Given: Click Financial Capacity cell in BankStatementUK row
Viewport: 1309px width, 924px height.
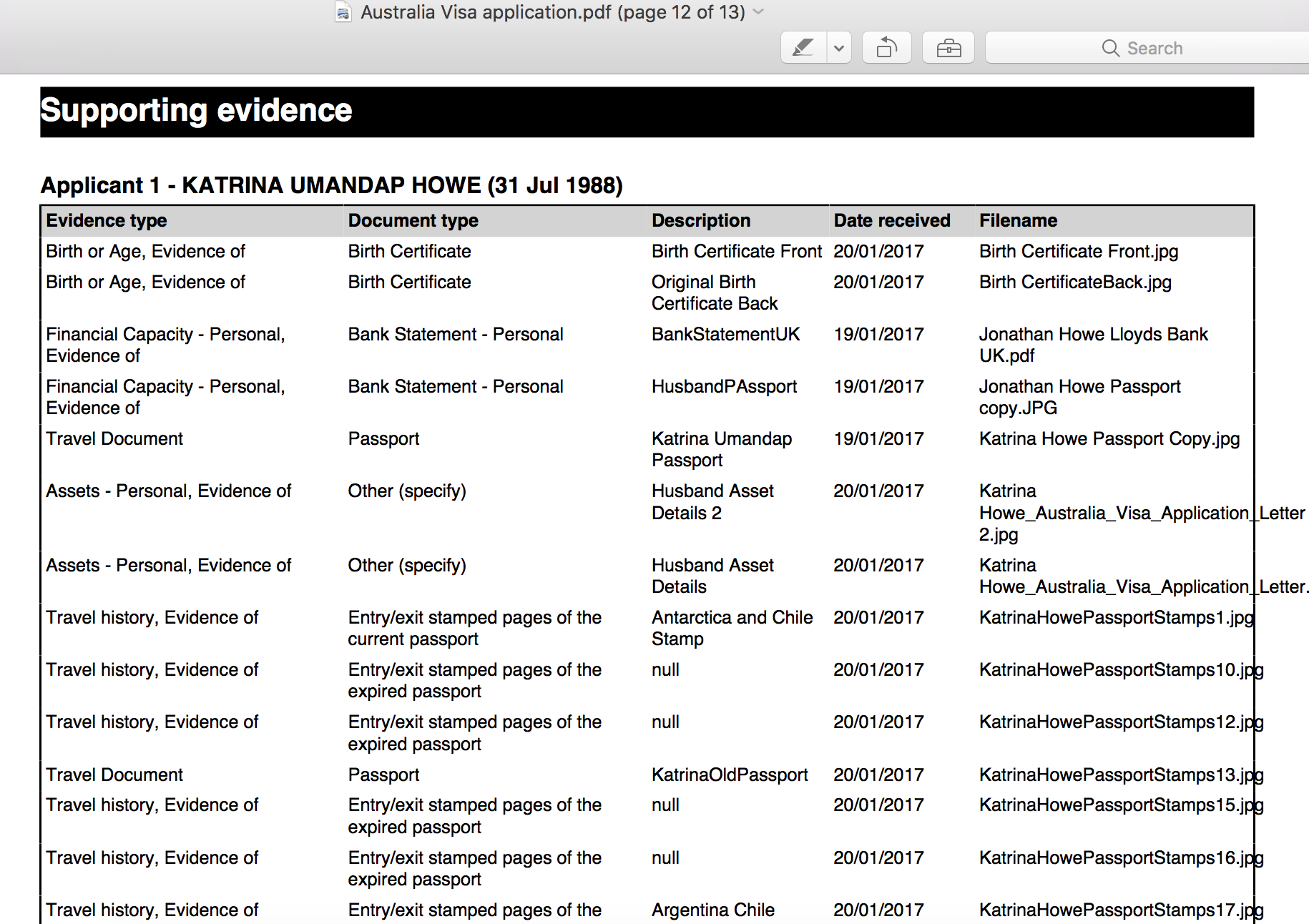Looking at the screenshot, I should [165, 345].
